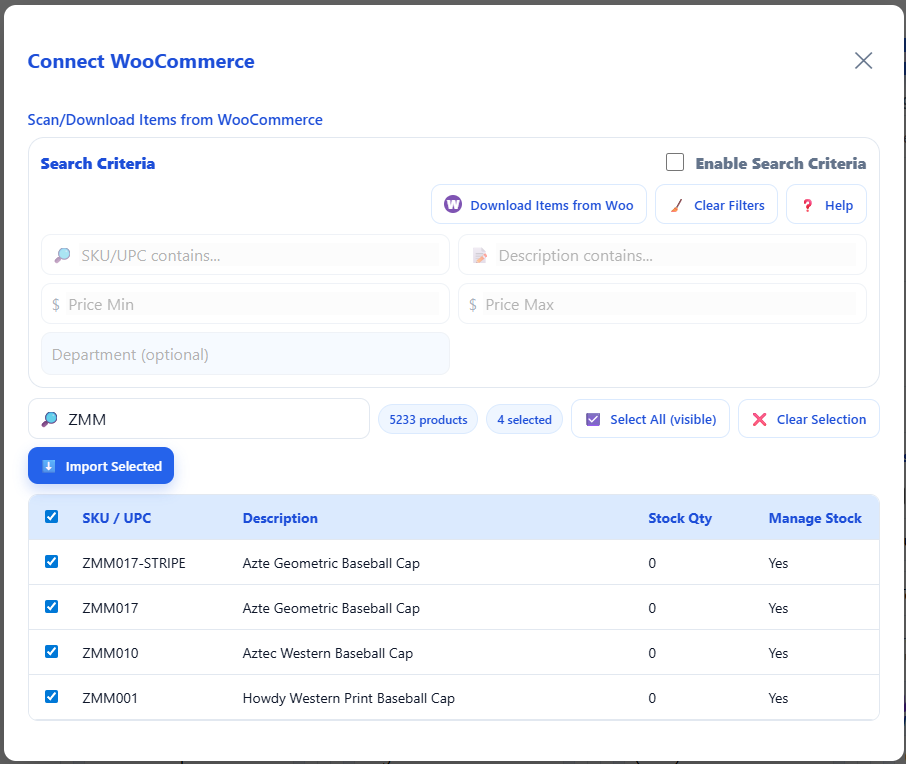Click the WooCommerce logo icon on Download button
The width and height of the screenshot is (906, 764).
click(453, 204)
